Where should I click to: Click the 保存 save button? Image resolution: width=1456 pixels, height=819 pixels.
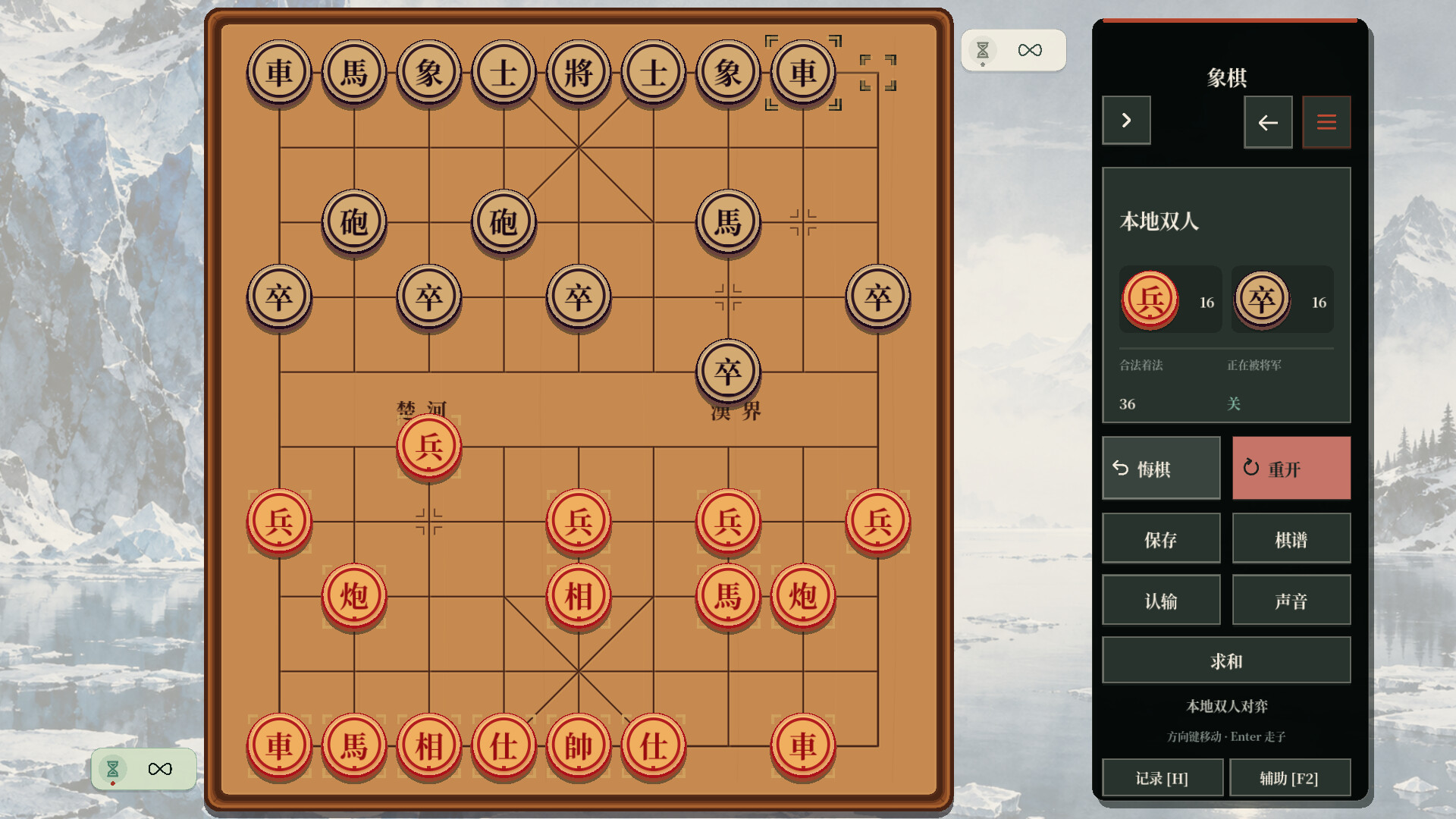pos(1161,539)
